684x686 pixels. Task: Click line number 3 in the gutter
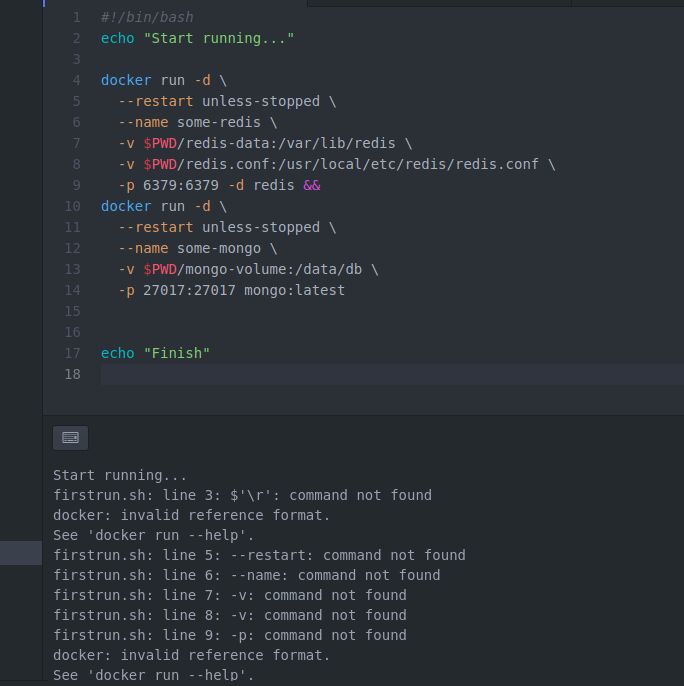click(77, 60)
